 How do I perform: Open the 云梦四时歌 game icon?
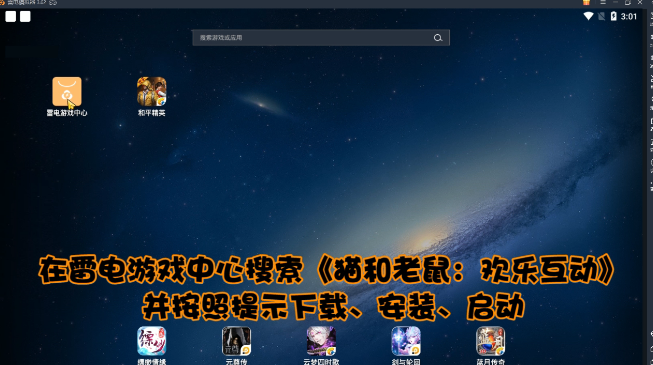(321, 341)
